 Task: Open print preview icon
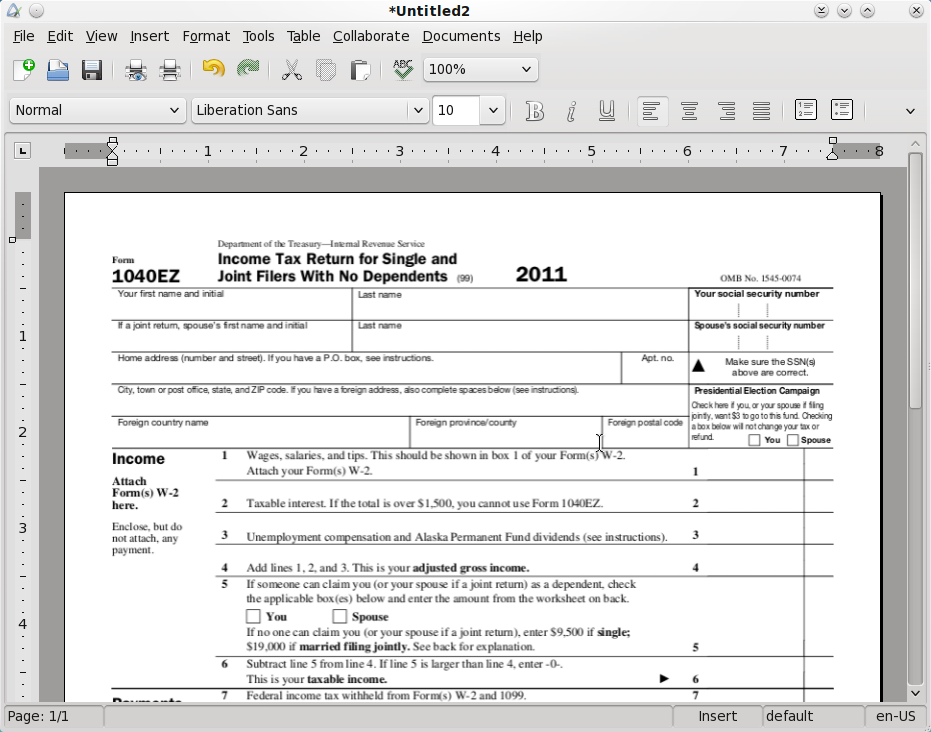(x=136, y=70)
